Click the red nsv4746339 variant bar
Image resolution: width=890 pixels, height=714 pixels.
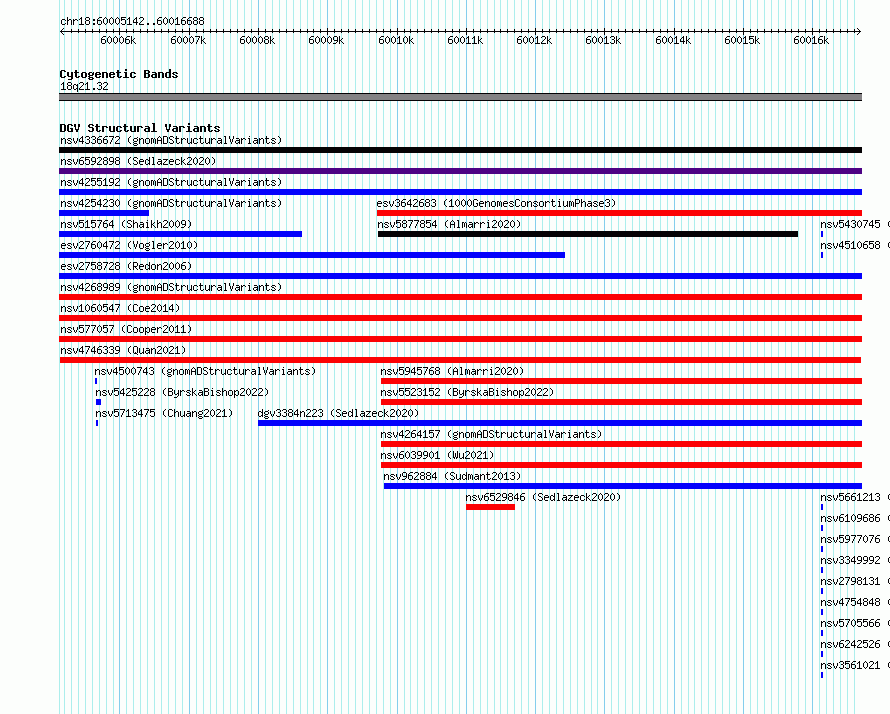(460, 360)
